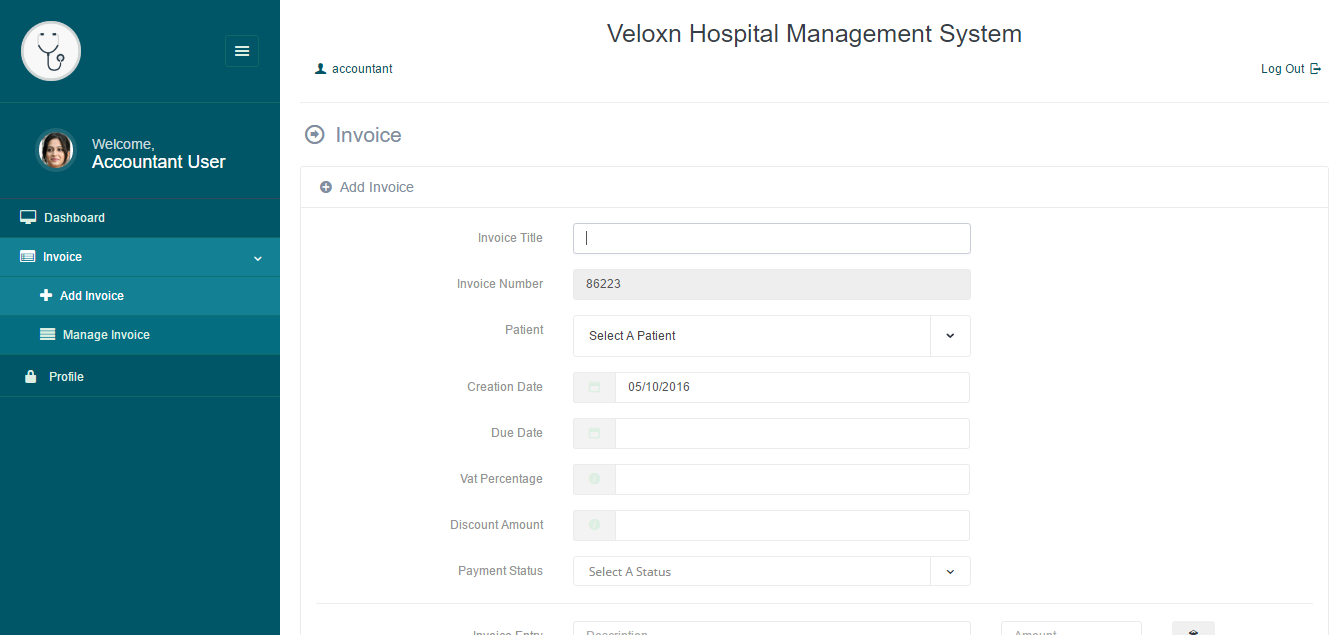Screen dimensions: 1339x635
Task: Click the Vat Percentage info icon
Action: 594,479
